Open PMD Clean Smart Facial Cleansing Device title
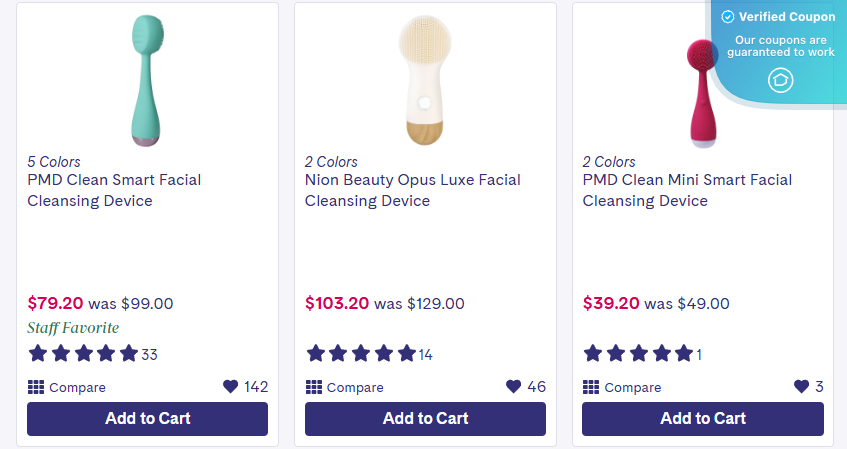 coord(114,190)
